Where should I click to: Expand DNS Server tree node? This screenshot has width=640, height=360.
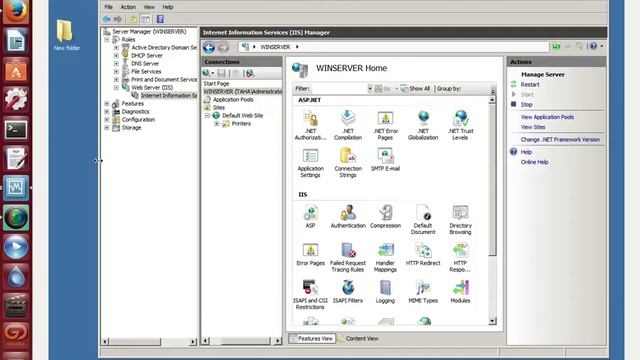click(116, 64)
